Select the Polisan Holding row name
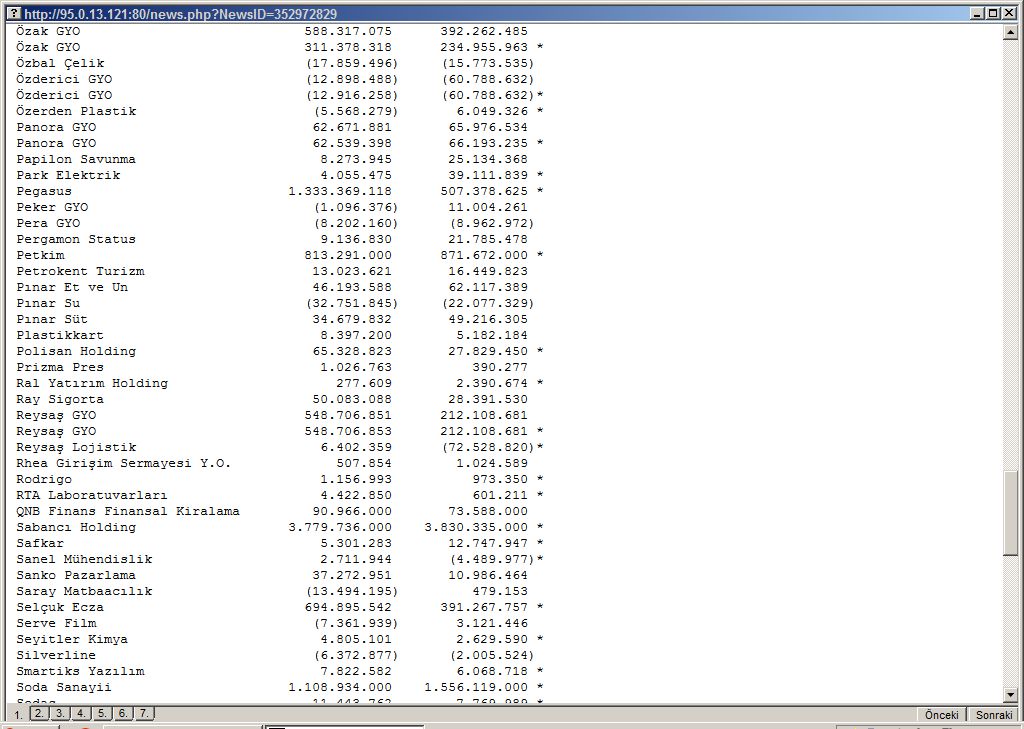This screenshot has height=729, width=1024. [x=76, y=351]
